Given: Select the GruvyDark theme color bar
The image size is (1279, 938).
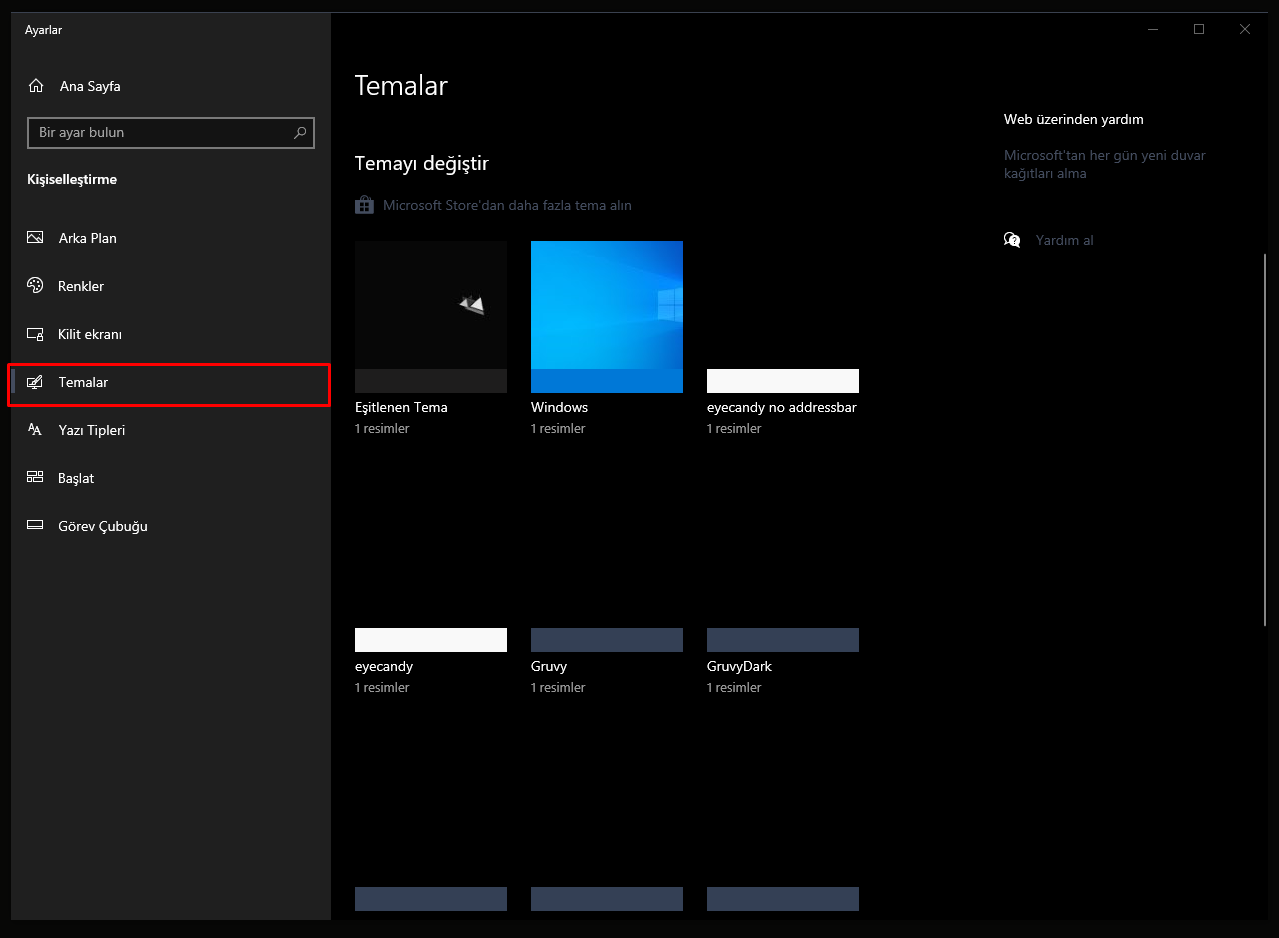Looking at the screenshot, I should [783, 640].
